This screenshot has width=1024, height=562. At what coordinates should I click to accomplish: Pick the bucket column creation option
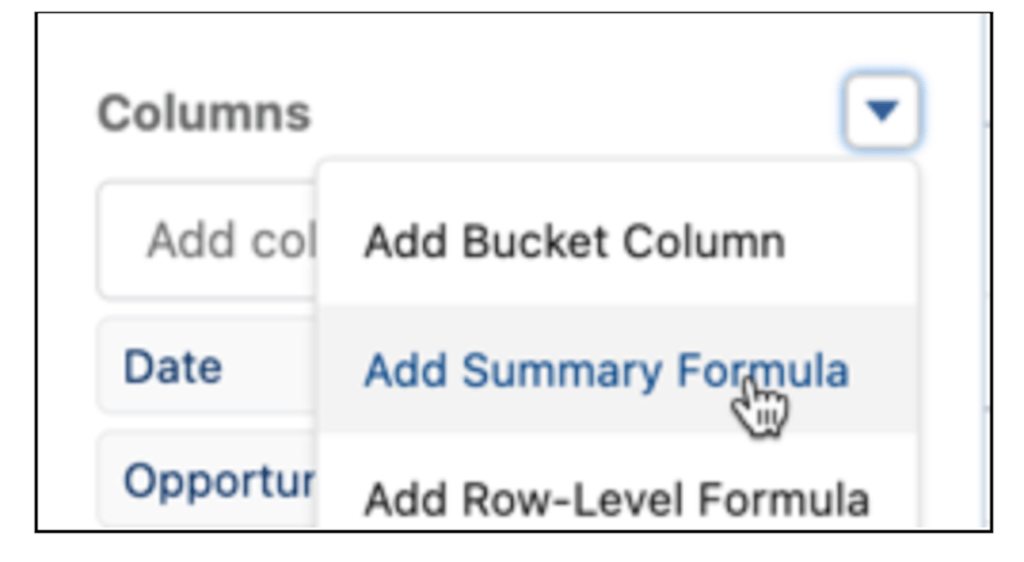click(574, 242)
